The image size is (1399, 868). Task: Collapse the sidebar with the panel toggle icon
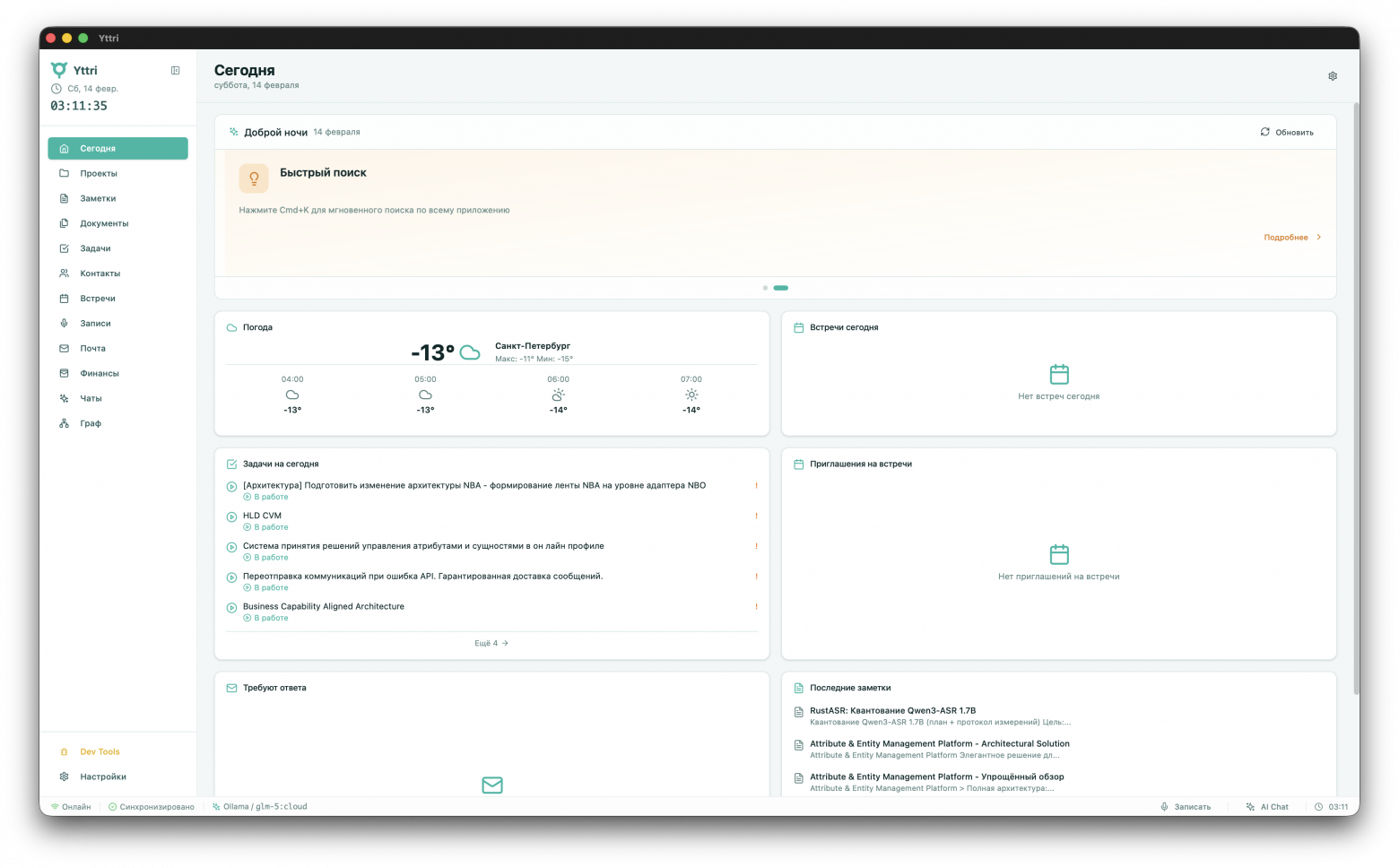(x=176, y=70)
